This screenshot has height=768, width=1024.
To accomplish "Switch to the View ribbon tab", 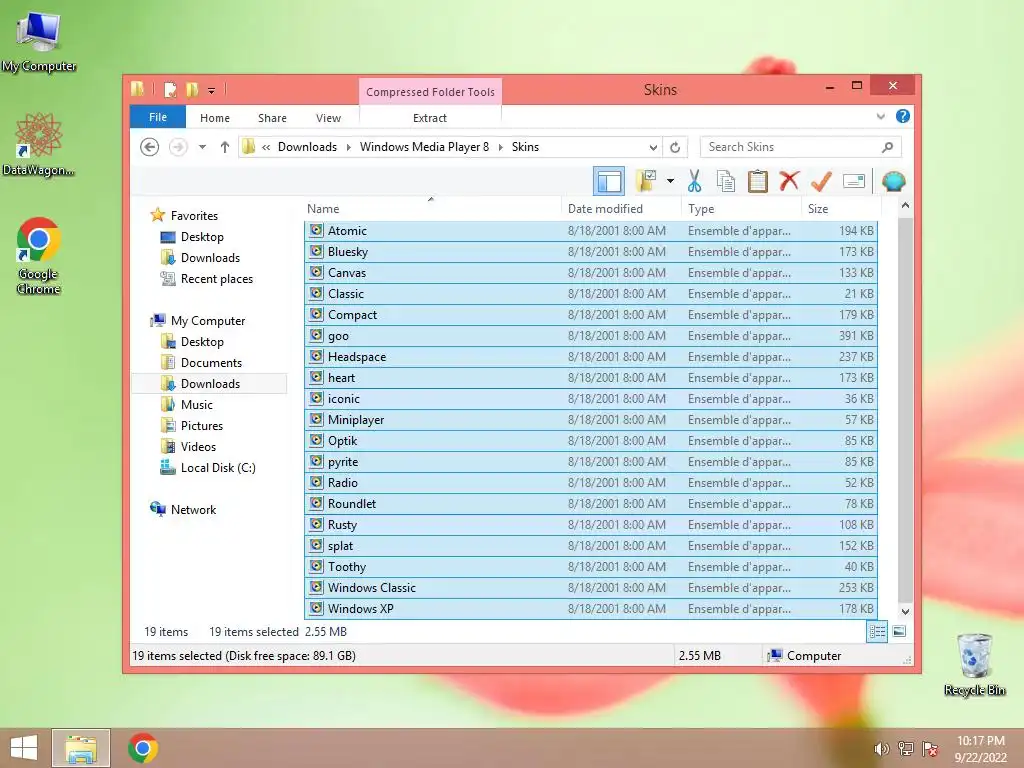I will (328, 118).
